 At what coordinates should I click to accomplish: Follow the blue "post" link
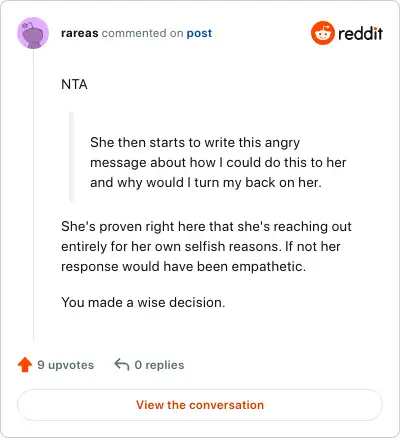point(199,33)
